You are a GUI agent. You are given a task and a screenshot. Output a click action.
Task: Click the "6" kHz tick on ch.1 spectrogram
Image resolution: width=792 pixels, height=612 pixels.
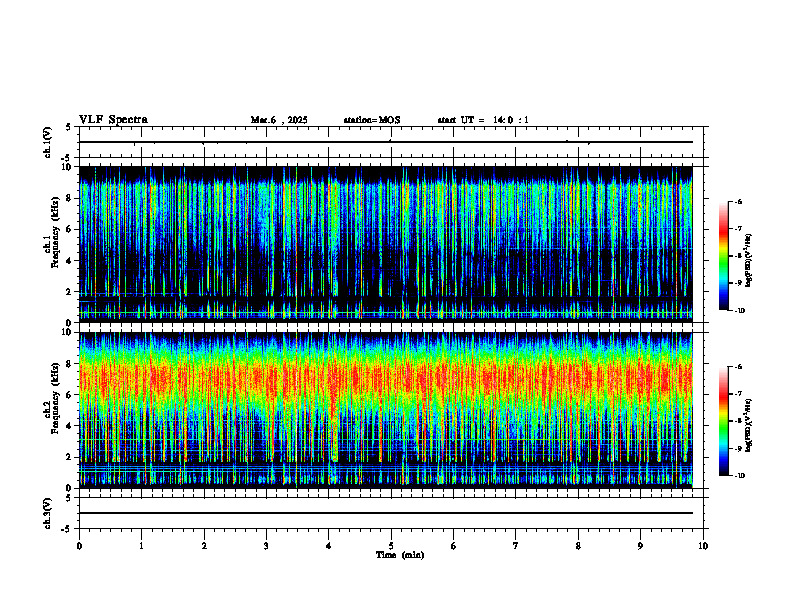tap(69, 229)
